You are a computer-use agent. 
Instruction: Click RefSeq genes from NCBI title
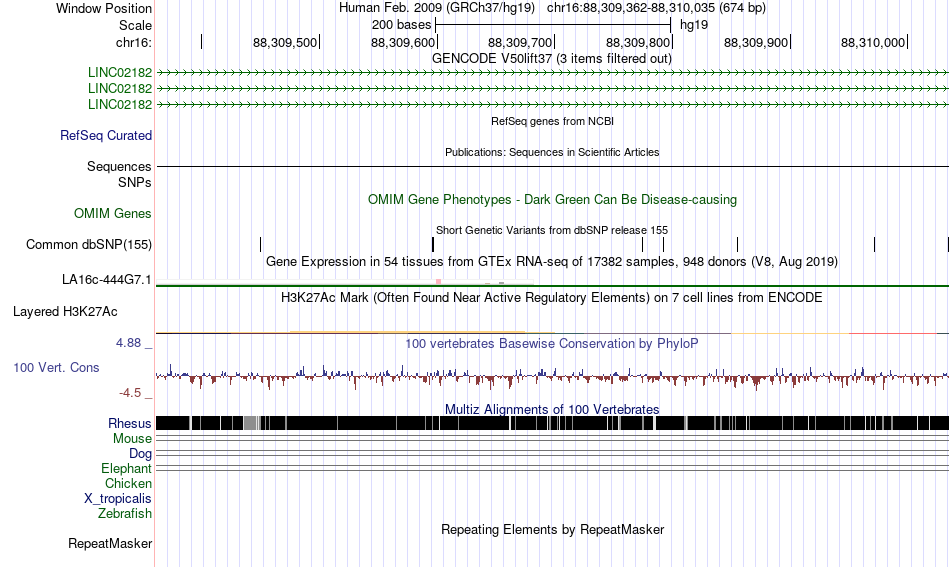pos(552,121)
